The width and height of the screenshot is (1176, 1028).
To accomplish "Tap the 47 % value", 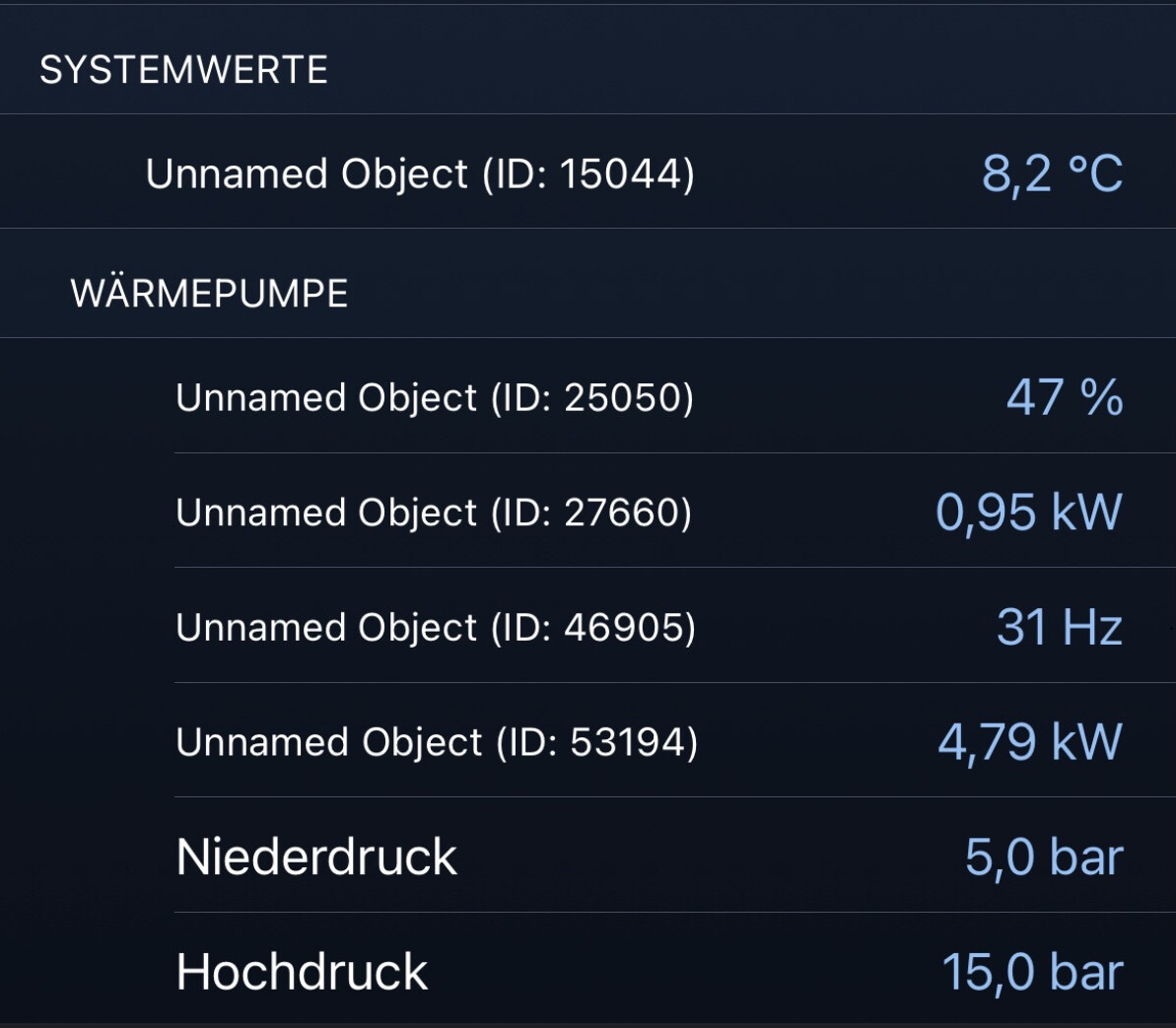I will (x=1064, y=397).
